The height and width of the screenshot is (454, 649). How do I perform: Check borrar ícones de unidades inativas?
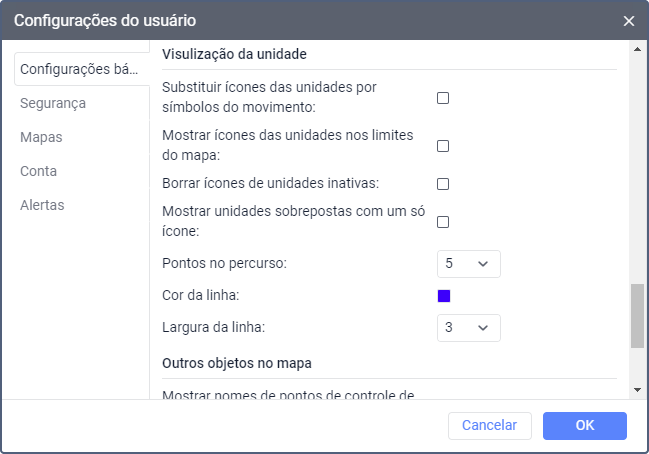pyautogui.click(x=443, y=184)
